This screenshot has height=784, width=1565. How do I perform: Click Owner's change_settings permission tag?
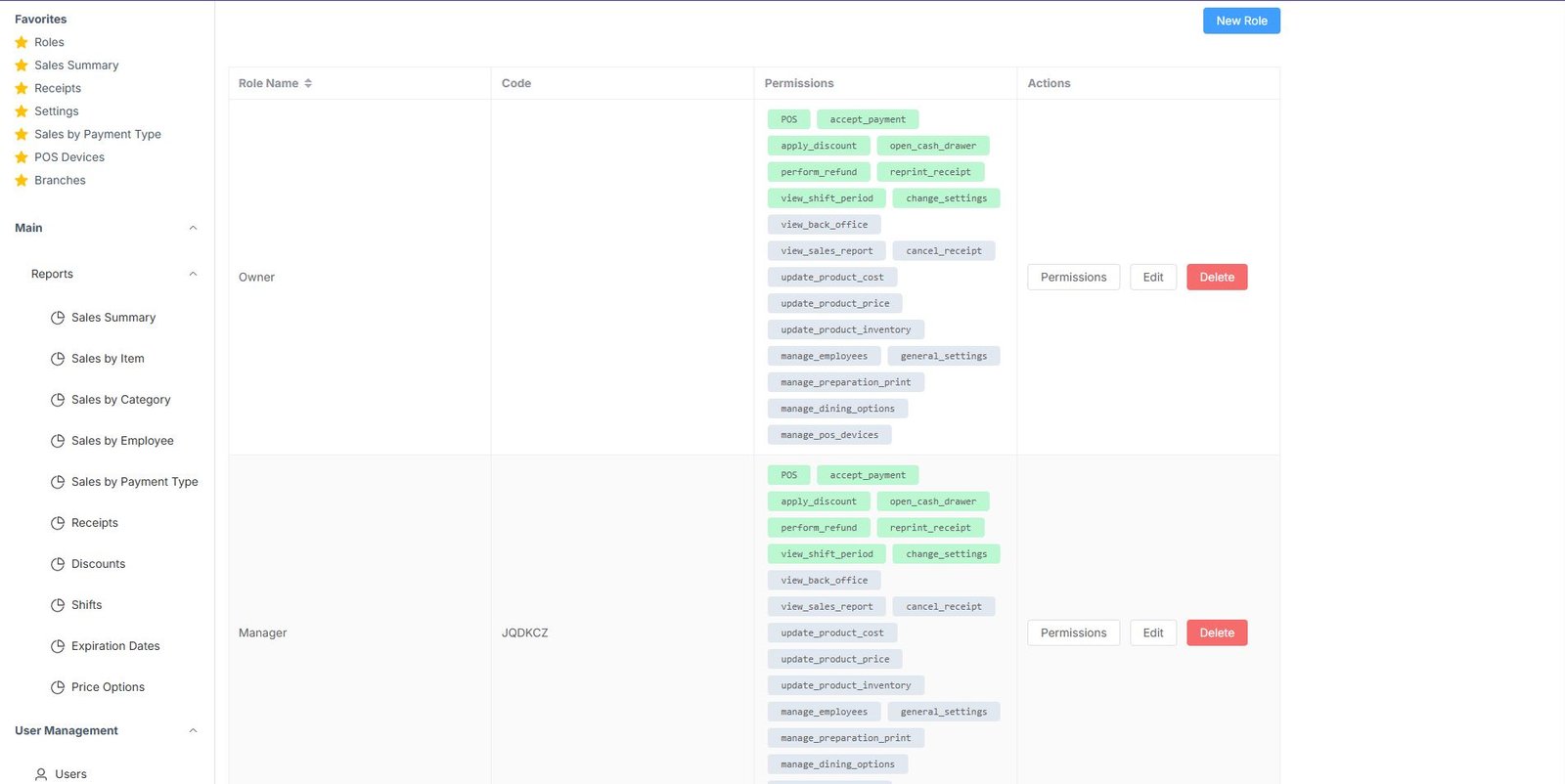[x=946, y=198]
